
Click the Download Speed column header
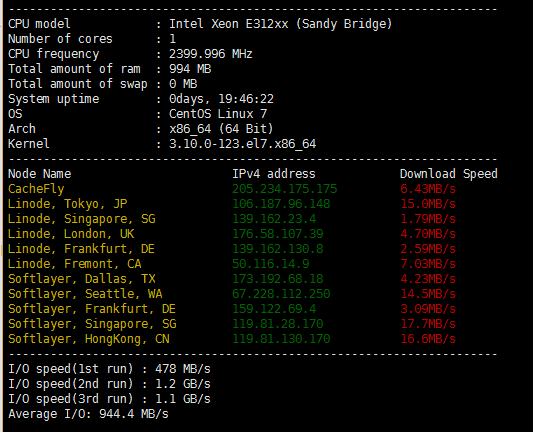(449, 174)
